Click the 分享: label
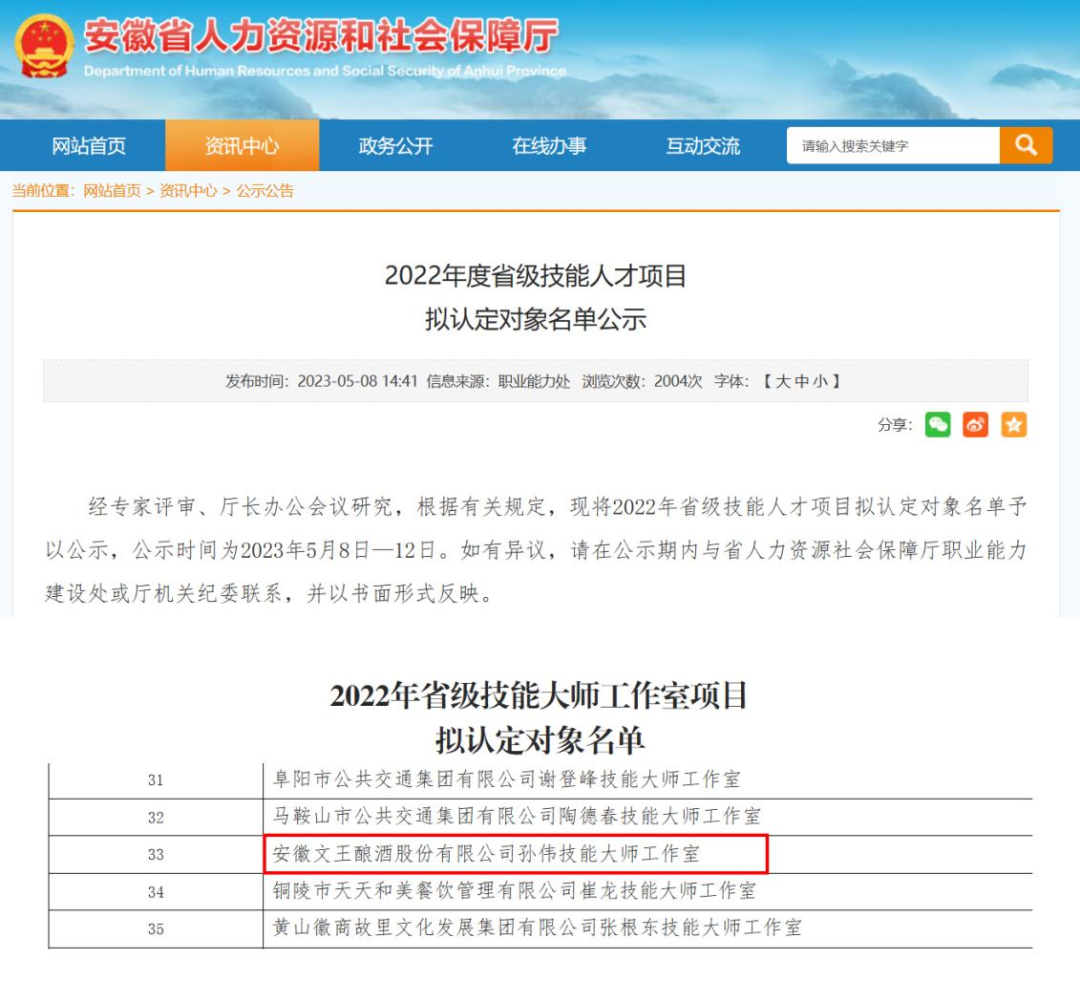This screenshot has height=981, width=1080. click(895, 424)
